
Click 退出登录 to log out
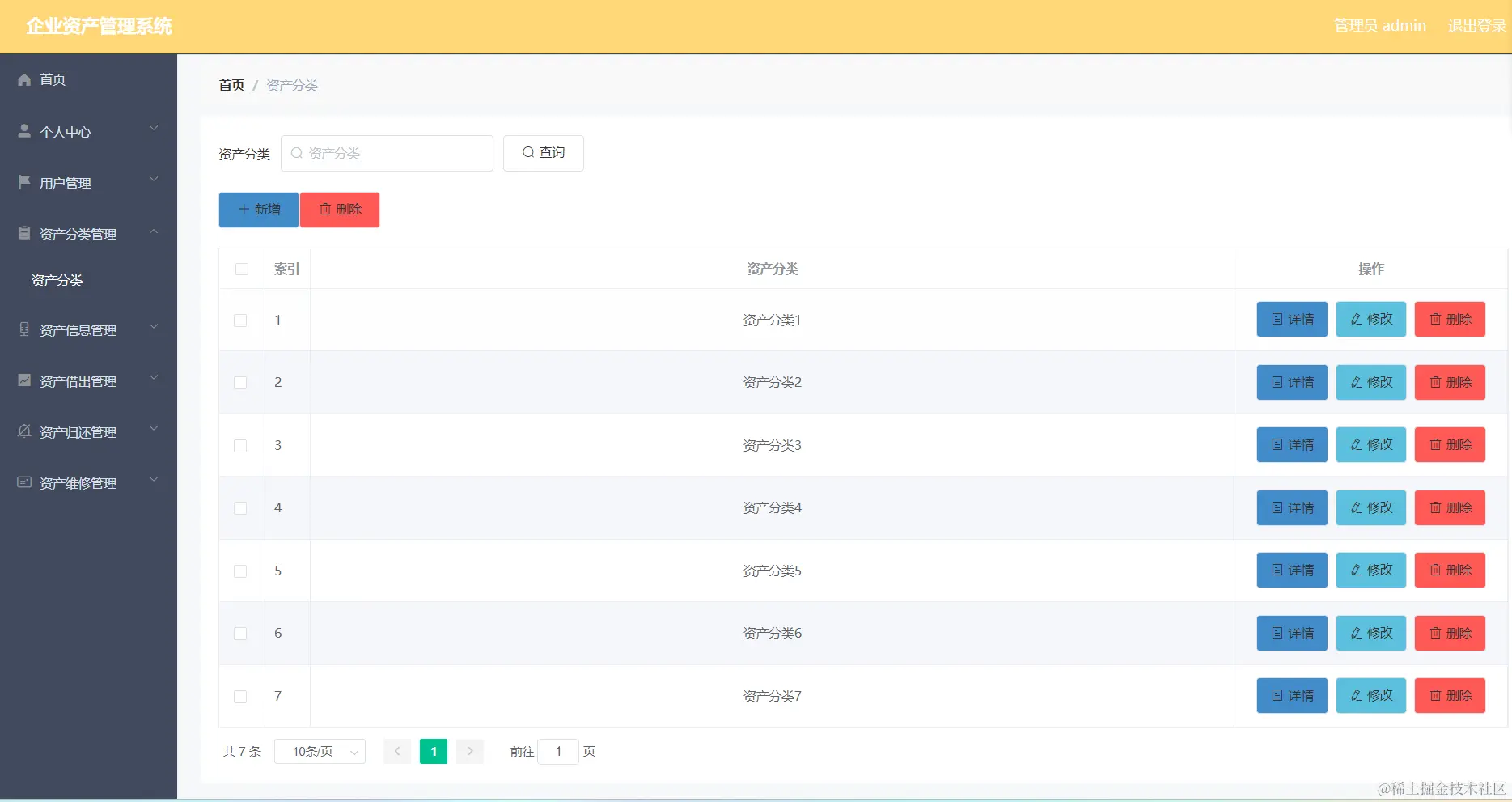pos(1476,26)
